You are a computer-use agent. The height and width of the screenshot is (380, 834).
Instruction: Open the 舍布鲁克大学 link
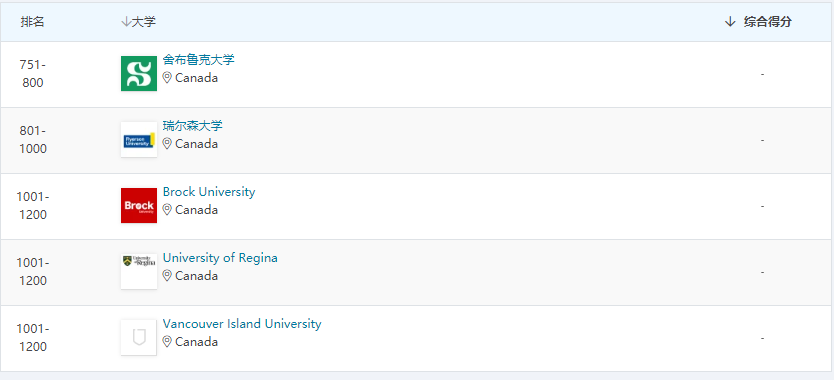click(x=198, y=60)
